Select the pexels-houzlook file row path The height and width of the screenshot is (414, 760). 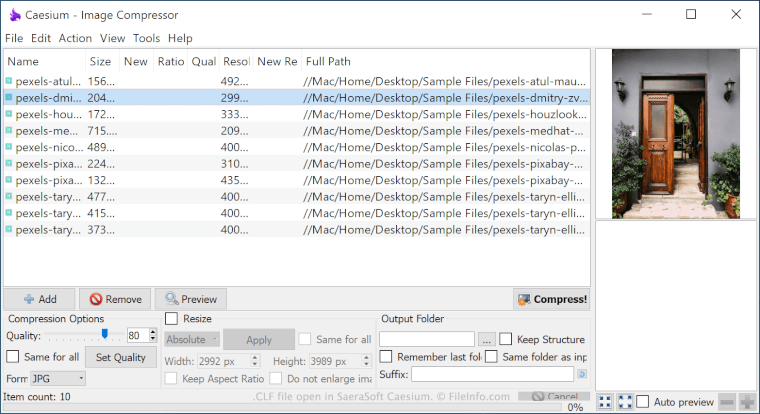(x=444, y=114)
